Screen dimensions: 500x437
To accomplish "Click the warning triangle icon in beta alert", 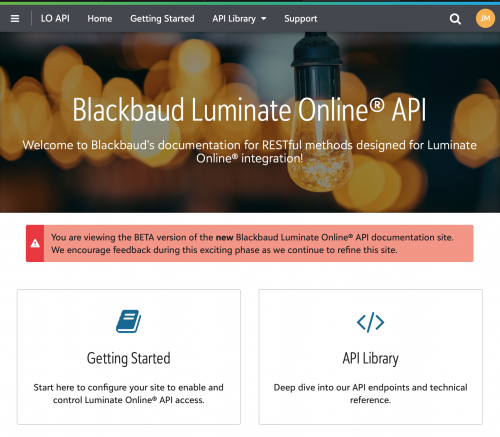I will tap(35, 243).
